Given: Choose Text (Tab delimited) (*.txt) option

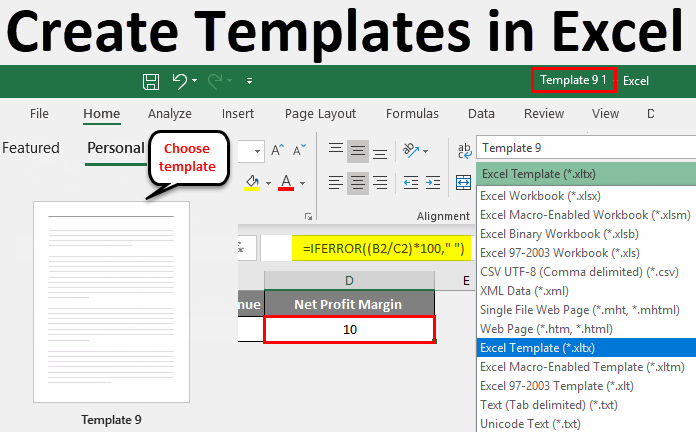Looking at the screenshot, I should point(587,405).
